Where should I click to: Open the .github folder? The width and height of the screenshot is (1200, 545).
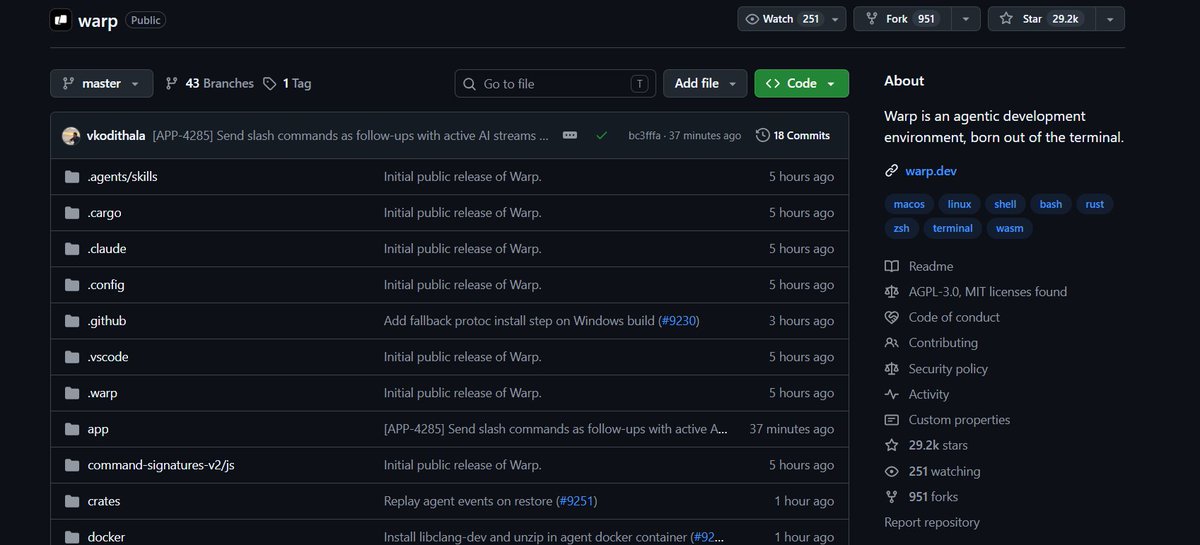107,321
